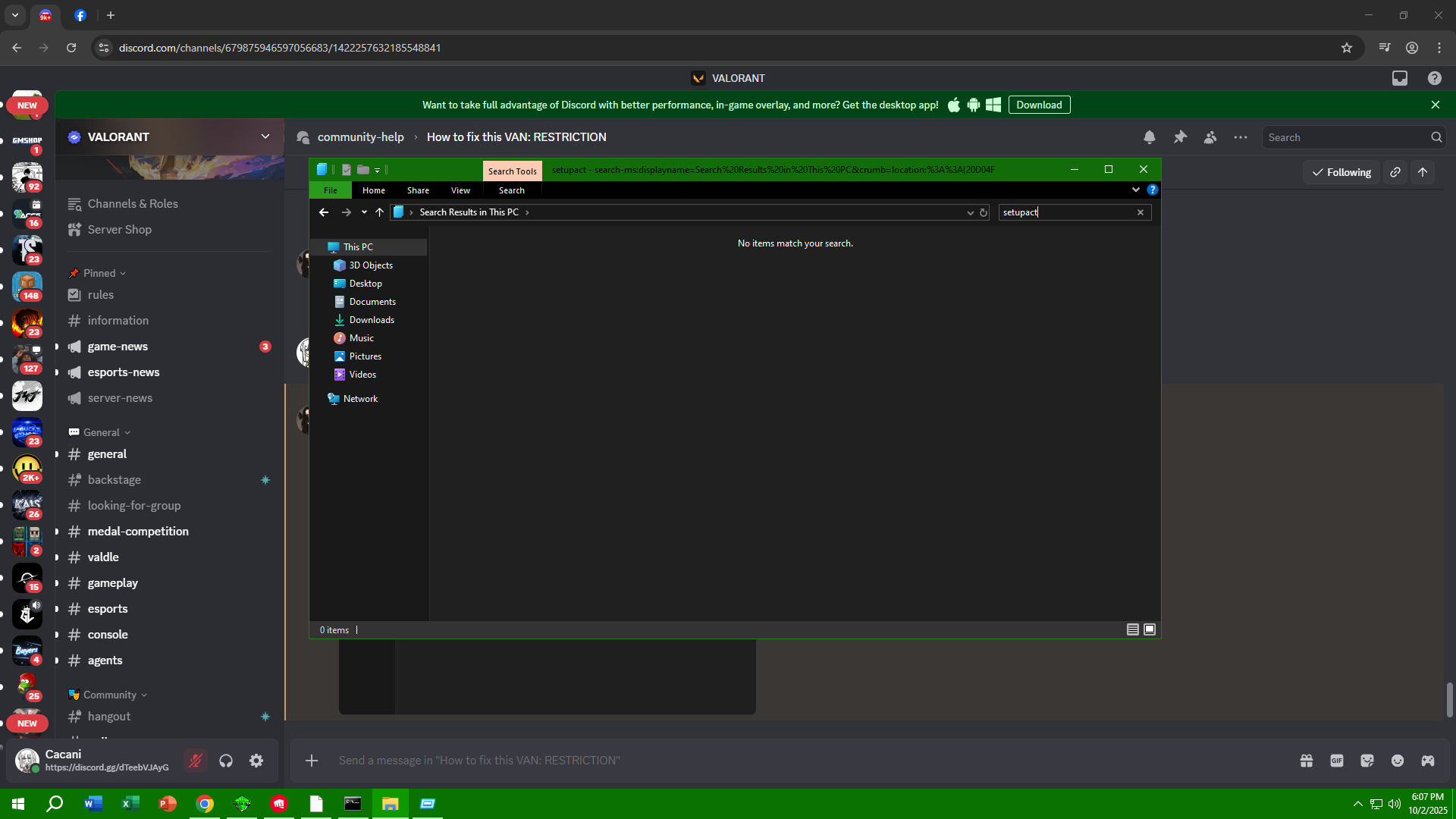The height and width of the screenshot is (819, 1456).
Task: Open Discord user settings gear
Action: [x=256, y=761]
